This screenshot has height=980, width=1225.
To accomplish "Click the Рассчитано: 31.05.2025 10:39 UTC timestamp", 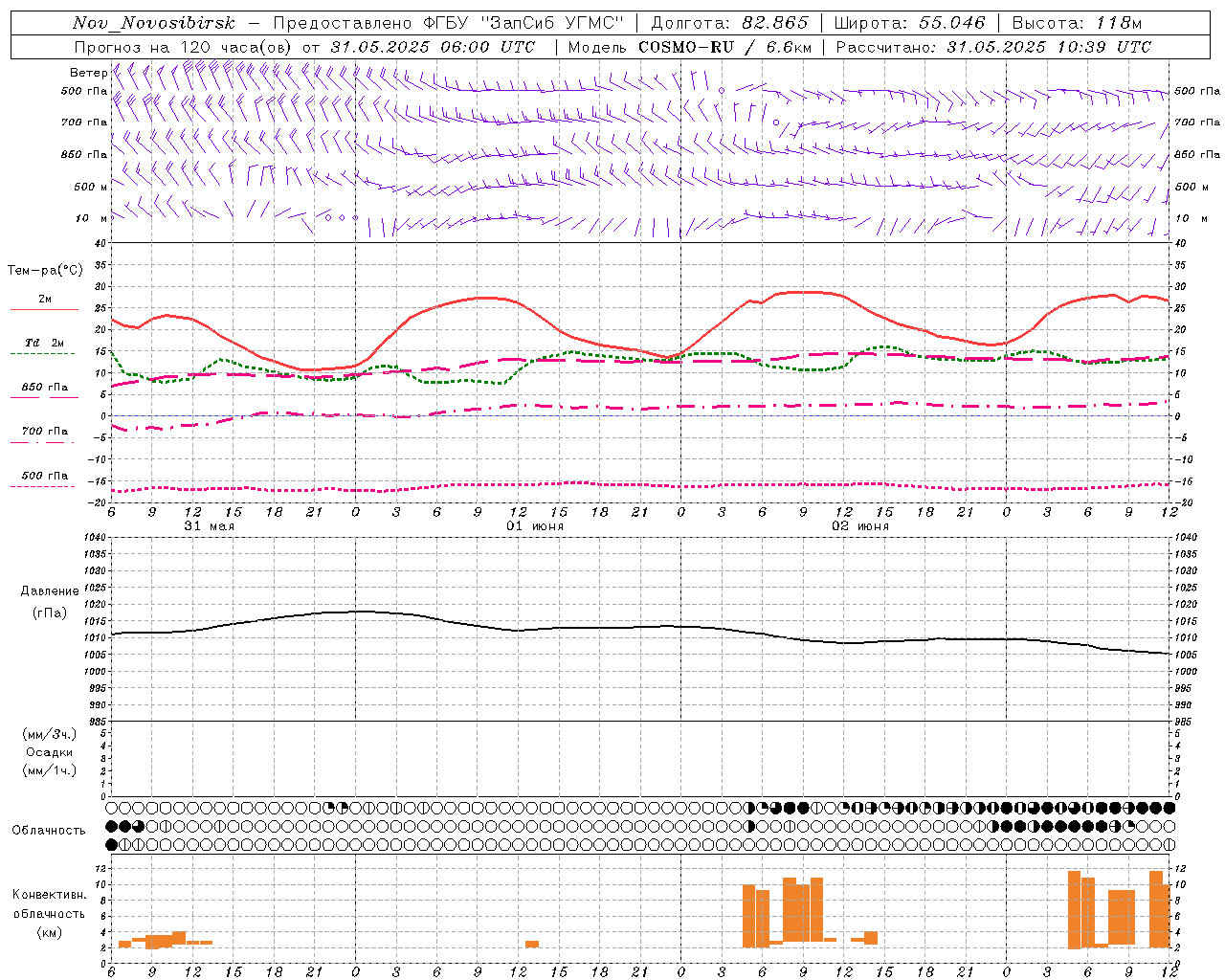I will coord(993,47).
